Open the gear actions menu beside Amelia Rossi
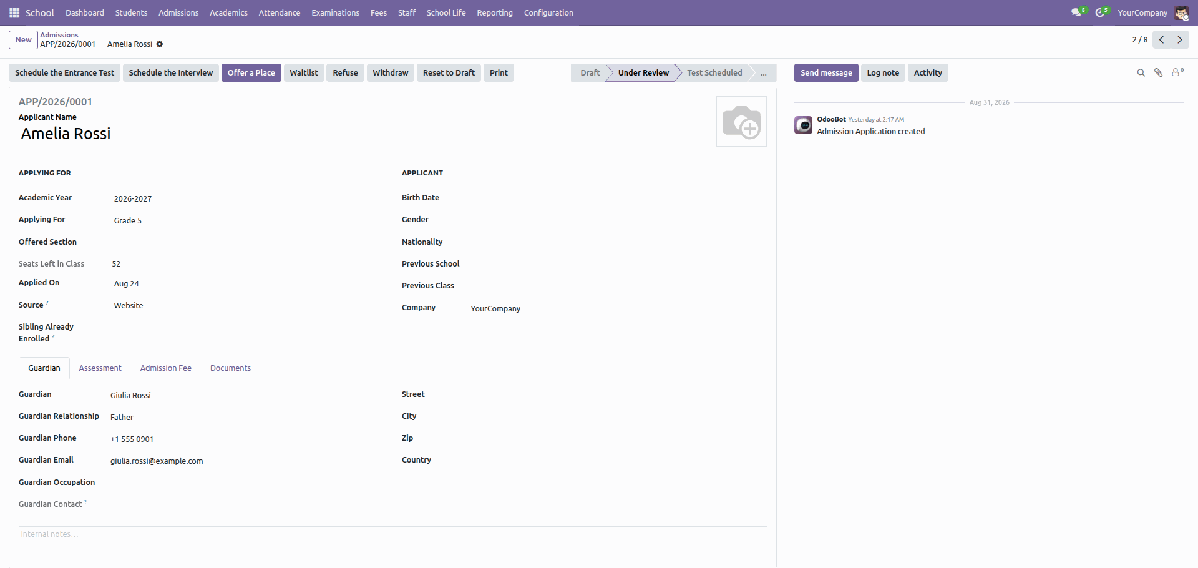 pyautogui.click(x=160, y=44)
